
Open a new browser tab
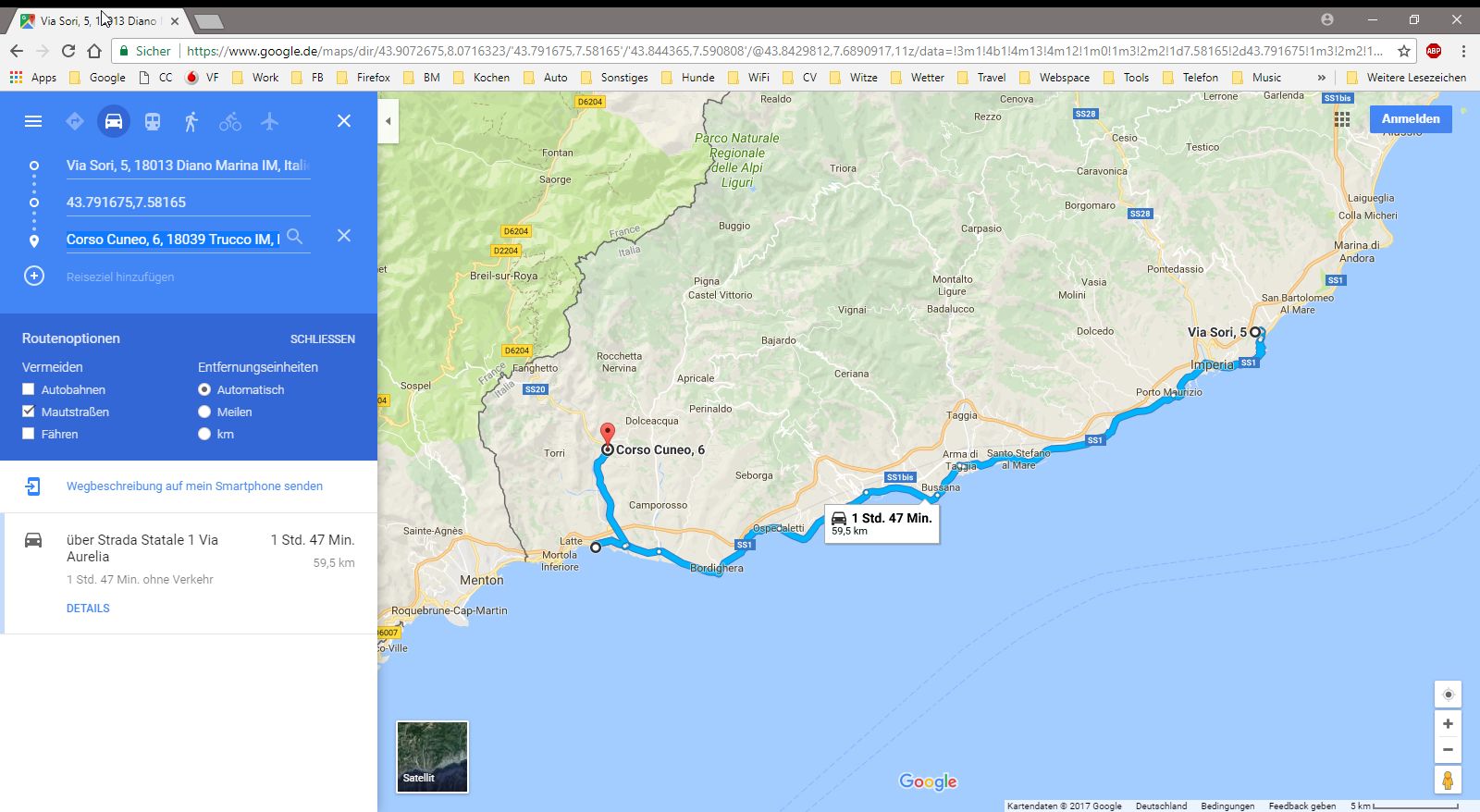click(x=208, y=21)
